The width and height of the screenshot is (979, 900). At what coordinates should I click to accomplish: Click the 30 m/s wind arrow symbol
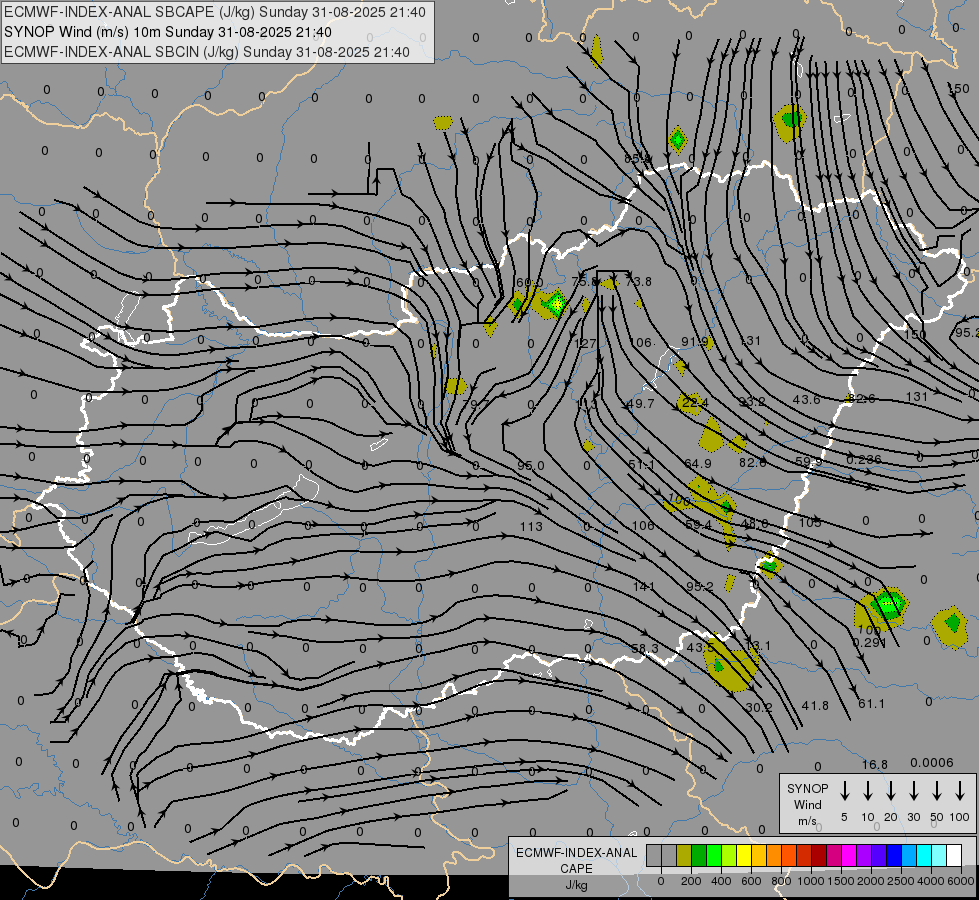(913, 791)
